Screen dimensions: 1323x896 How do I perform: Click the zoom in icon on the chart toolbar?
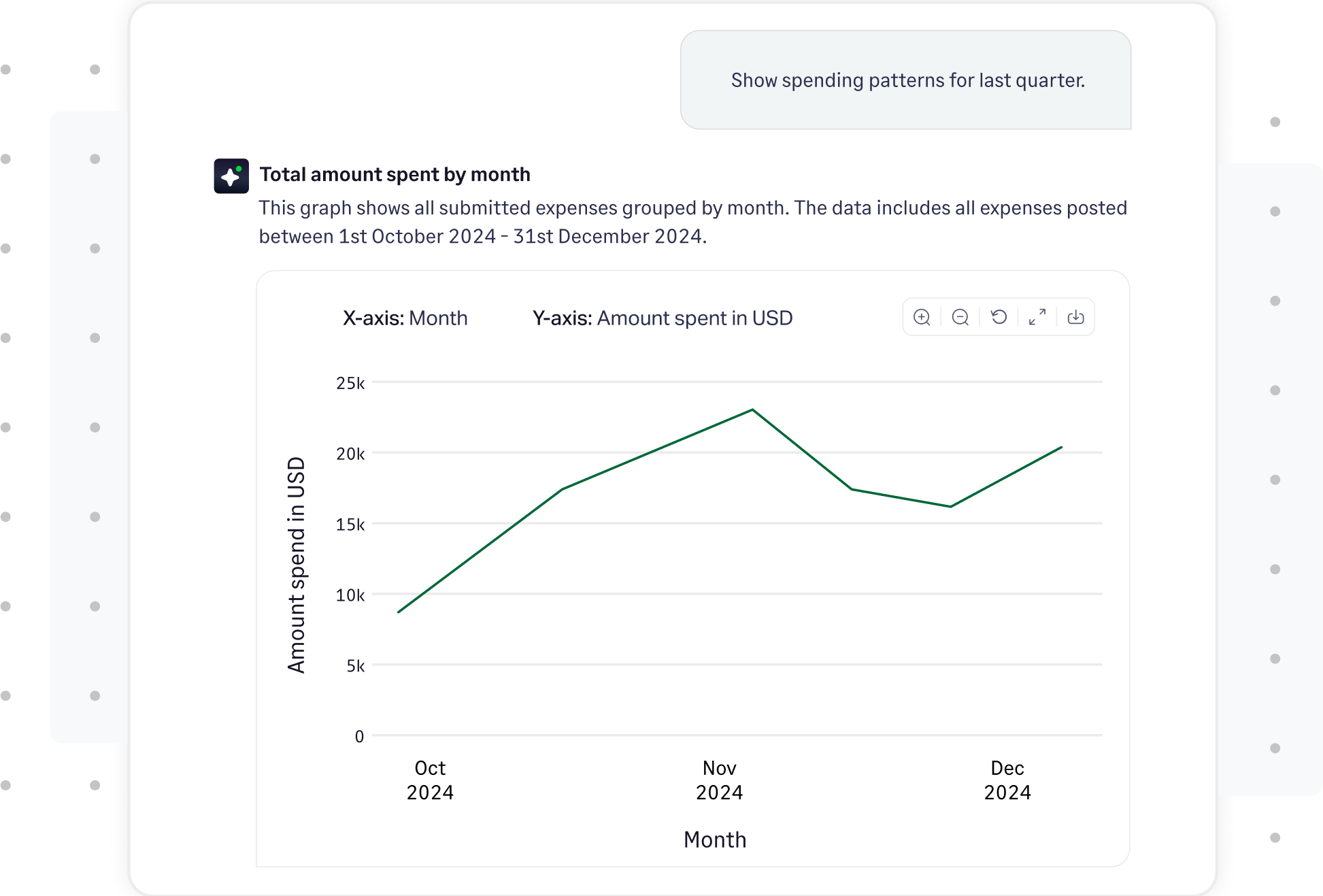point(922,316)
